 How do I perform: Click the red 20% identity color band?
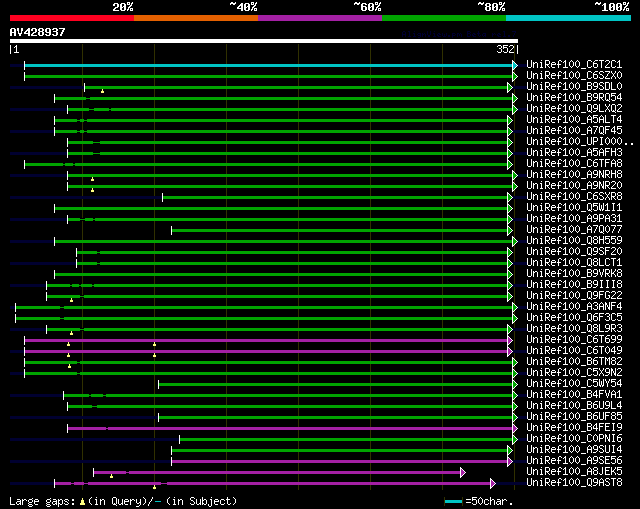point(72,18)
